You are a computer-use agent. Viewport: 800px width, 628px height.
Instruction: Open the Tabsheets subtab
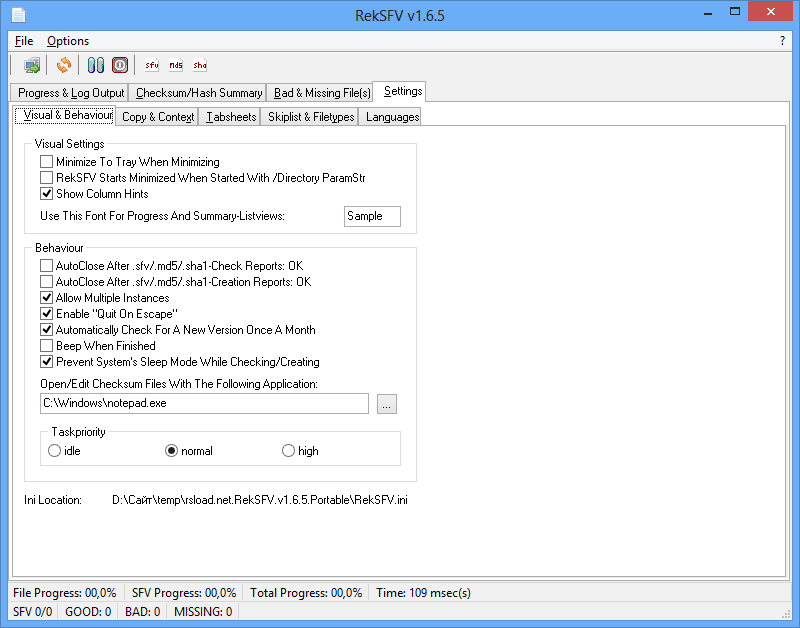pyautogui.click(x=231, y=117)
